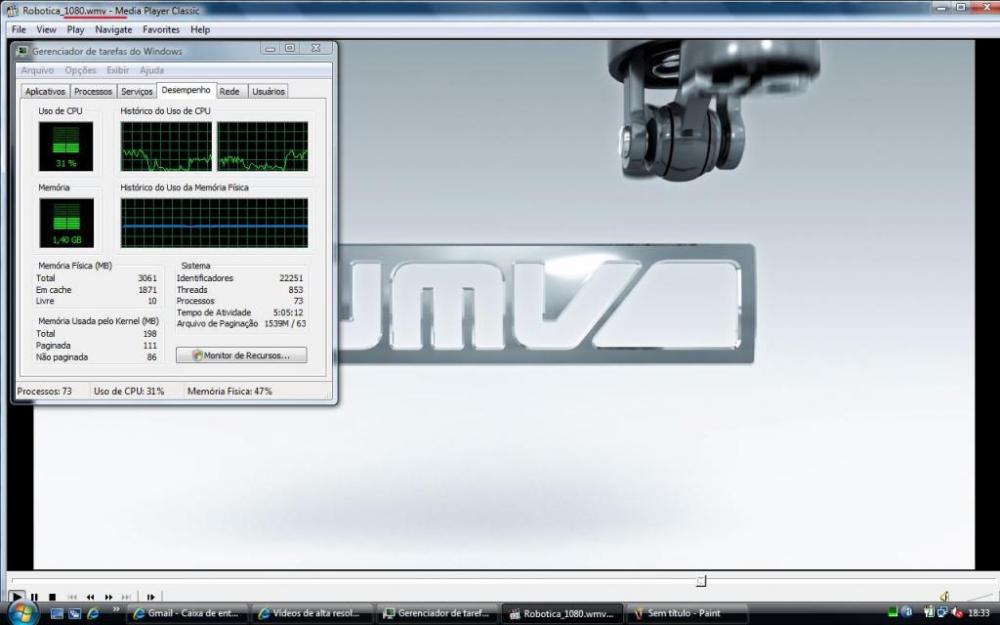Click the fast-forward (increase speed) button
This screenshot has height=625, width=1000.
coord(109,597)
